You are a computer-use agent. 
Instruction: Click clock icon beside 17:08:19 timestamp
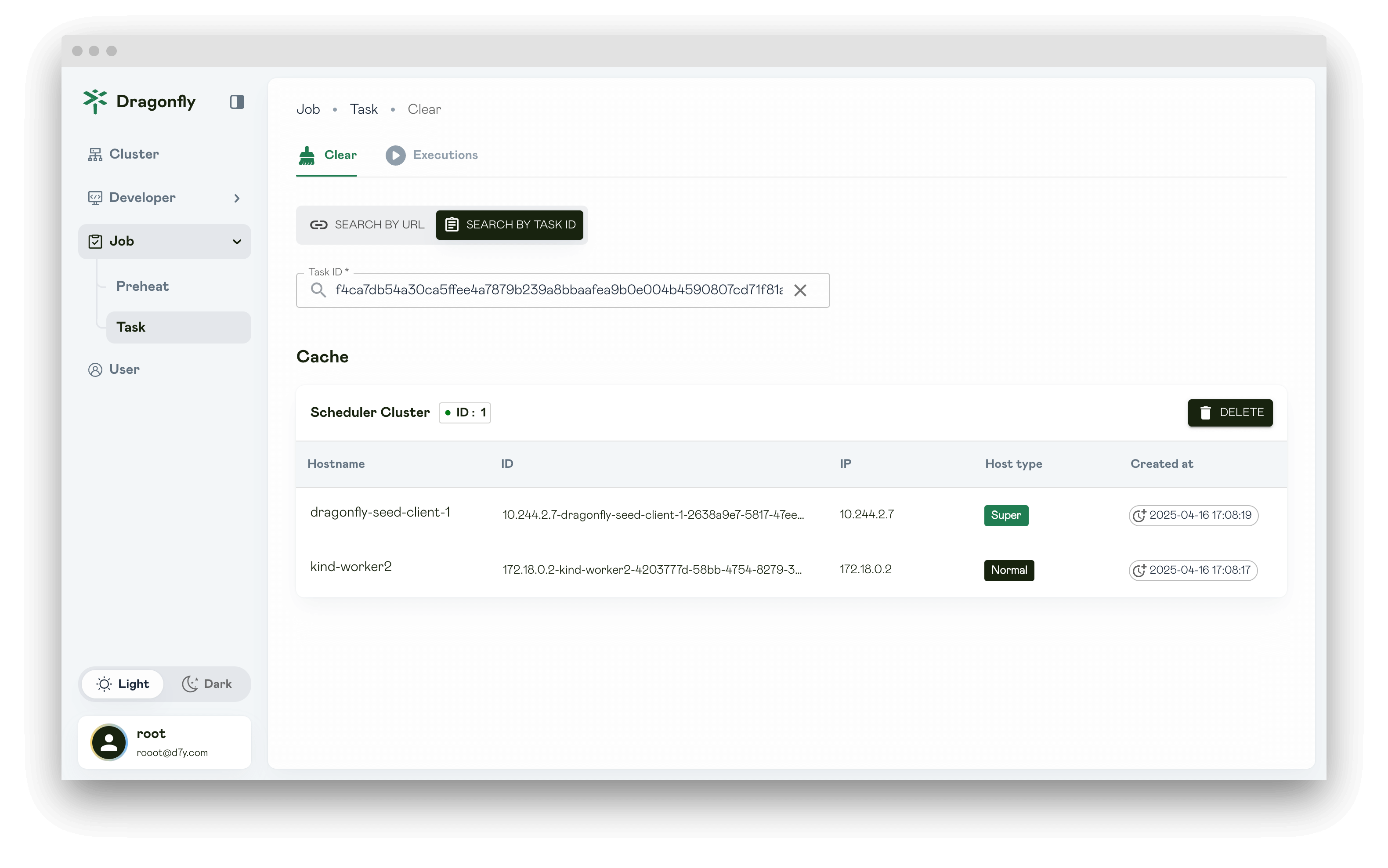click(x=1139, y=516)
